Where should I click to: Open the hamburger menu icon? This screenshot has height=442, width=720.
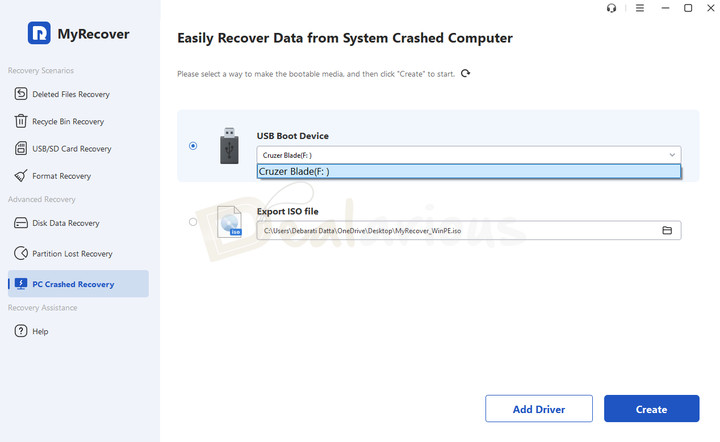[640, 8]
